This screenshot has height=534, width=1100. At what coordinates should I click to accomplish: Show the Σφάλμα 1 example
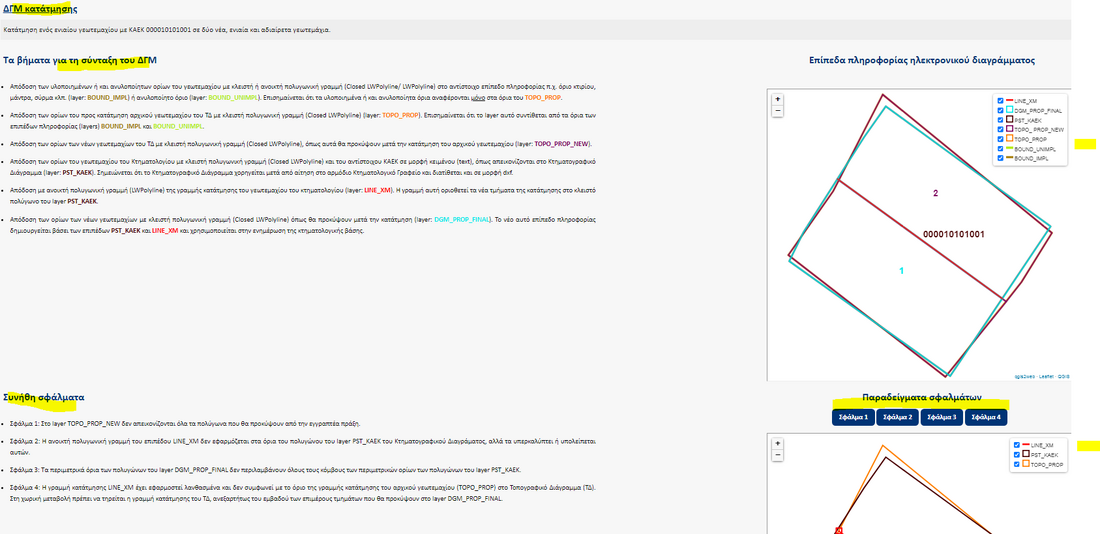[x=853, y=417]
